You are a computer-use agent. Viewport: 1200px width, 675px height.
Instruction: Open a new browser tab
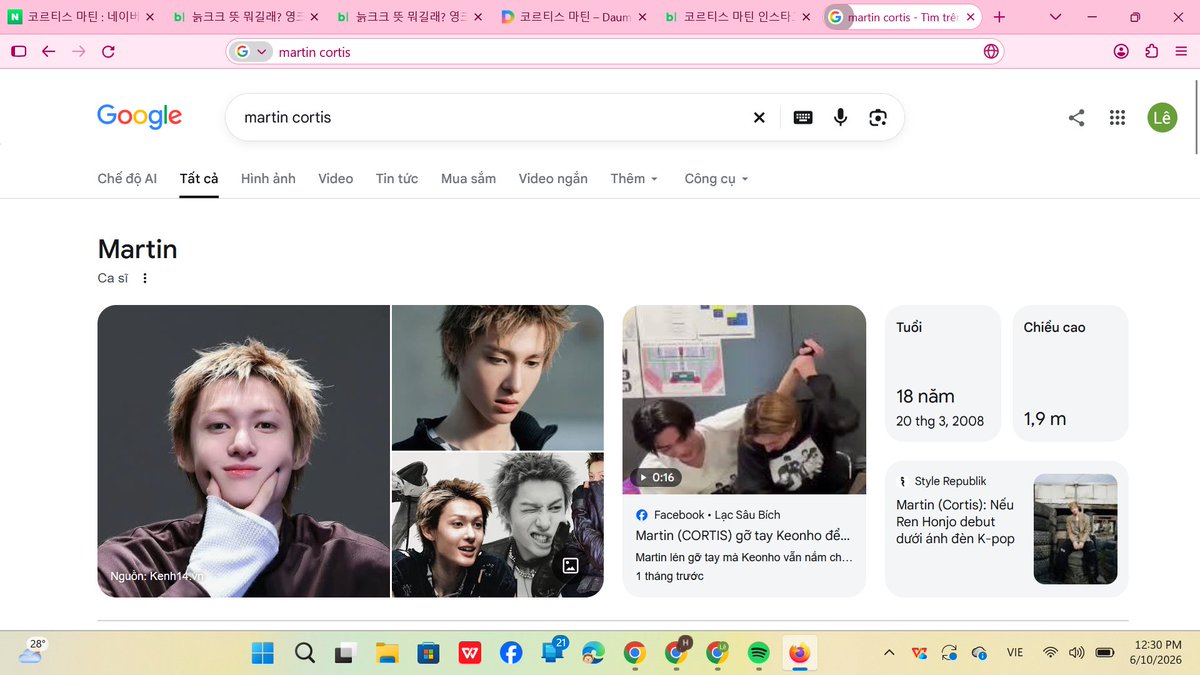pyautogui.click(x=1000, y=17)
